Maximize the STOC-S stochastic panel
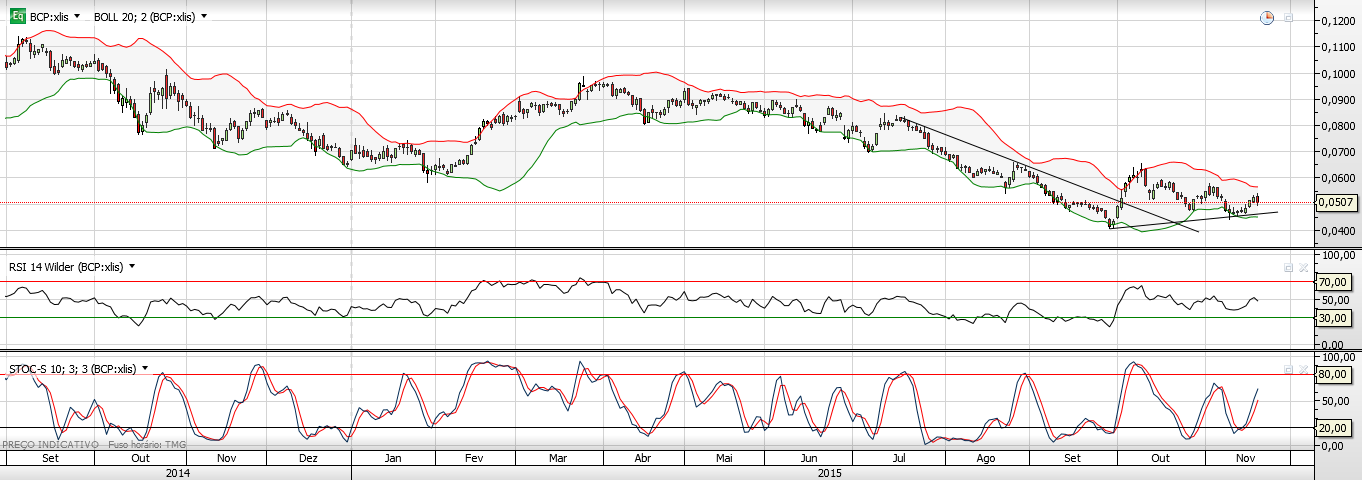The height and width of the screenshot is (480, 1362). tap(1289, 369)
